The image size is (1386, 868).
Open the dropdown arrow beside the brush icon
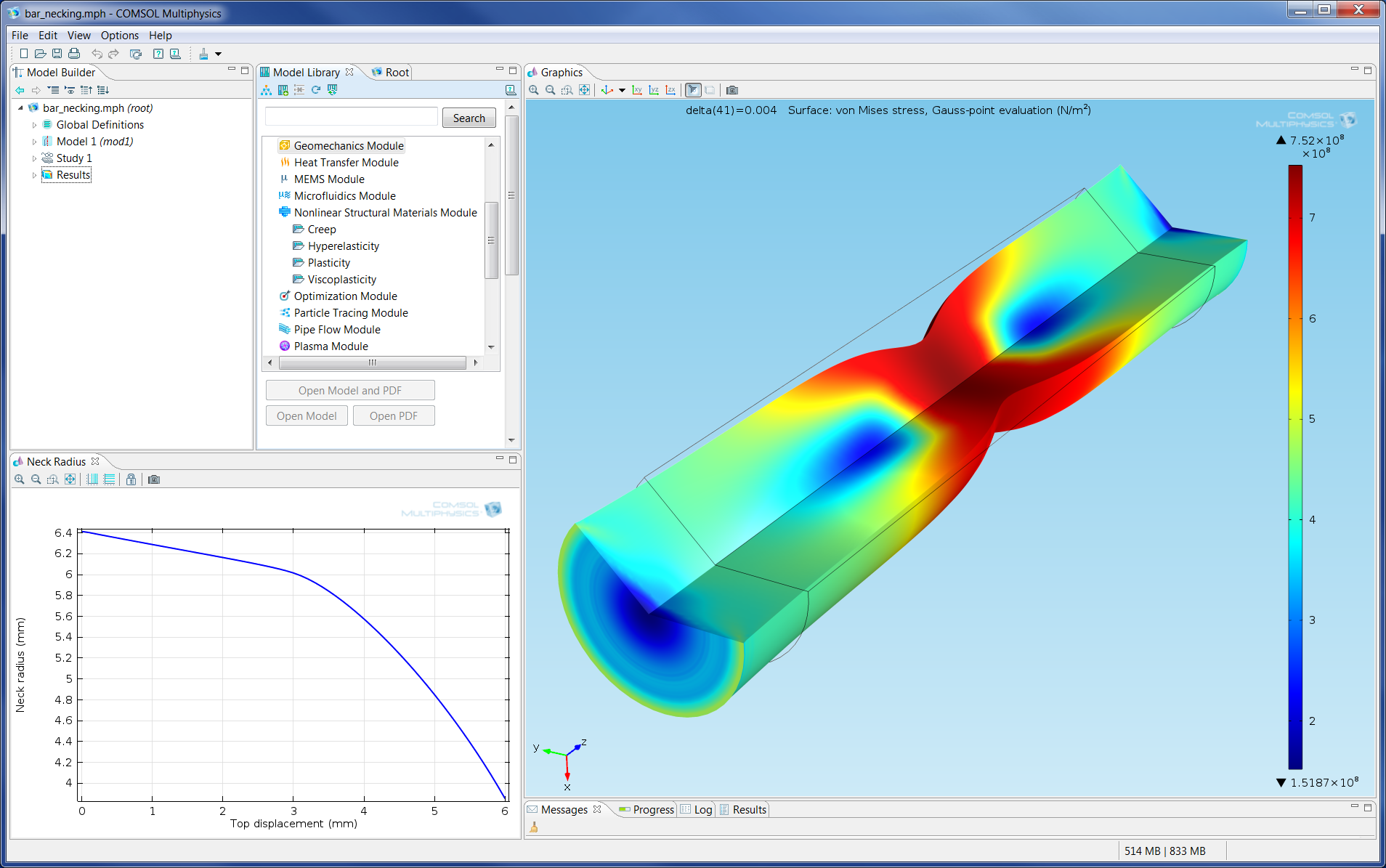[x=218, y=54]
